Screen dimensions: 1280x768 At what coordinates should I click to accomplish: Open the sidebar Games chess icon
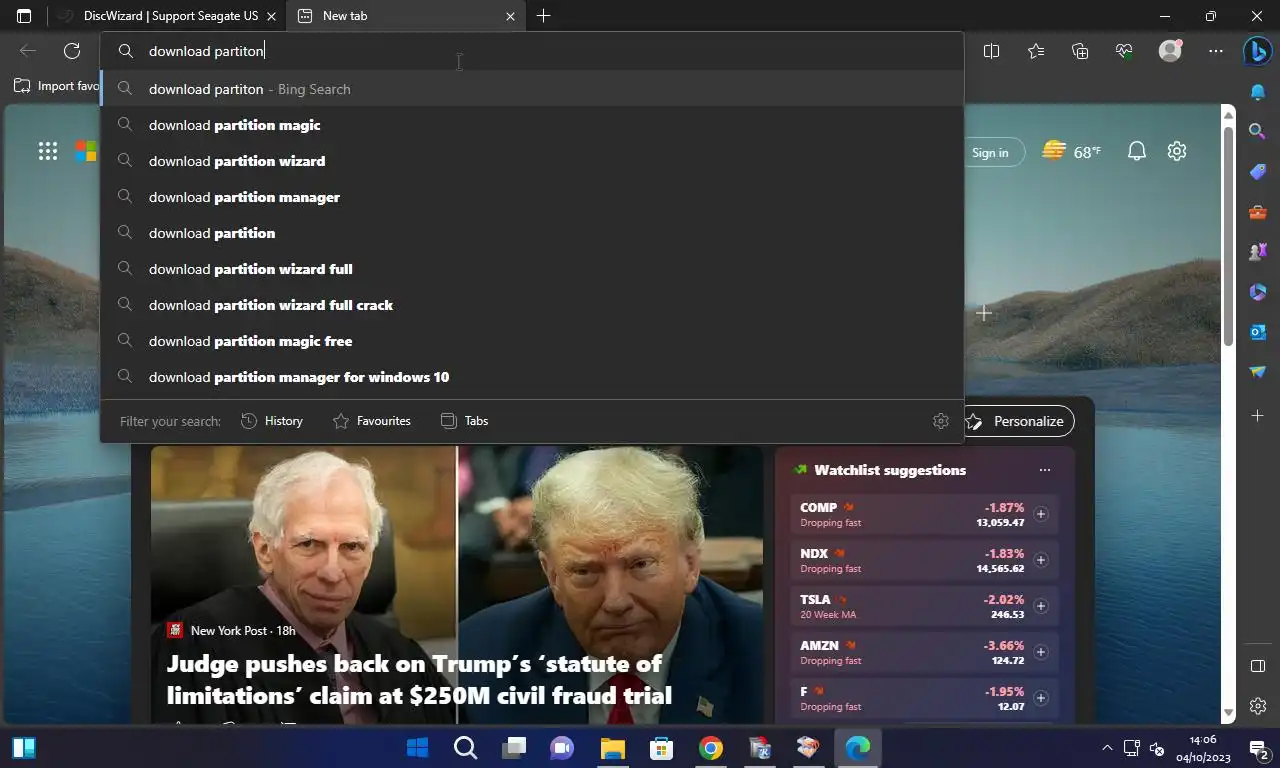click(x=1258, y=252)
